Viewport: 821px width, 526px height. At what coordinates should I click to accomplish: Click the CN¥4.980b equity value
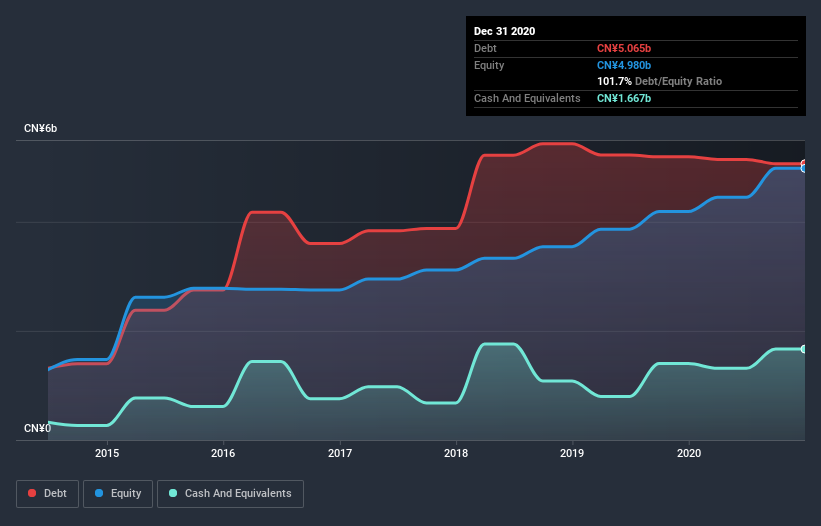[624, 65]
